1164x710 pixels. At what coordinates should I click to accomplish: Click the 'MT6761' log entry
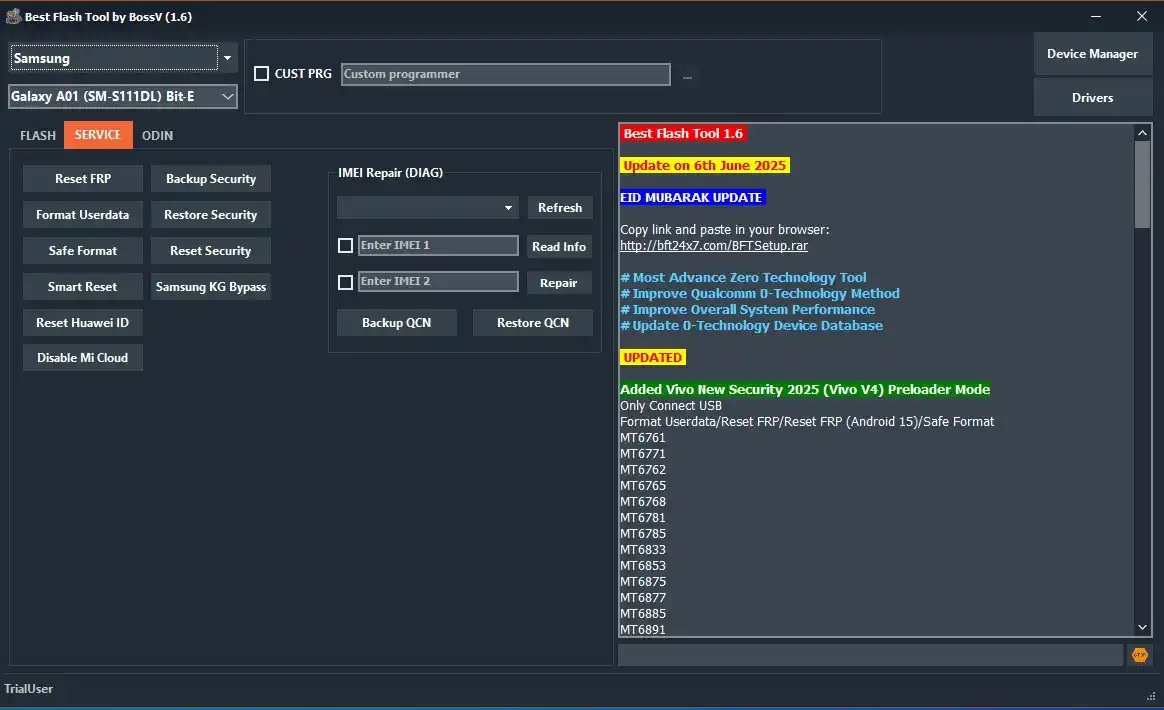click(x=643, y=438)
